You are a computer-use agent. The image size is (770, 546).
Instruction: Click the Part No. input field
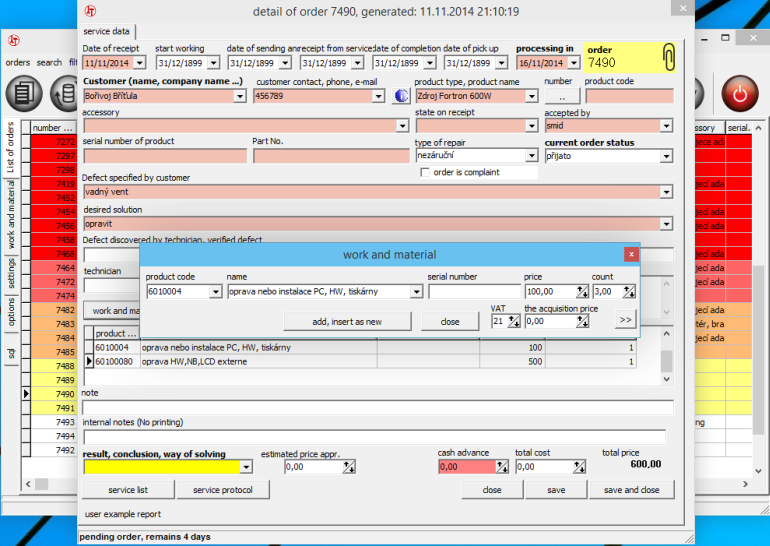pyautogui.click(x=331, y=156)
